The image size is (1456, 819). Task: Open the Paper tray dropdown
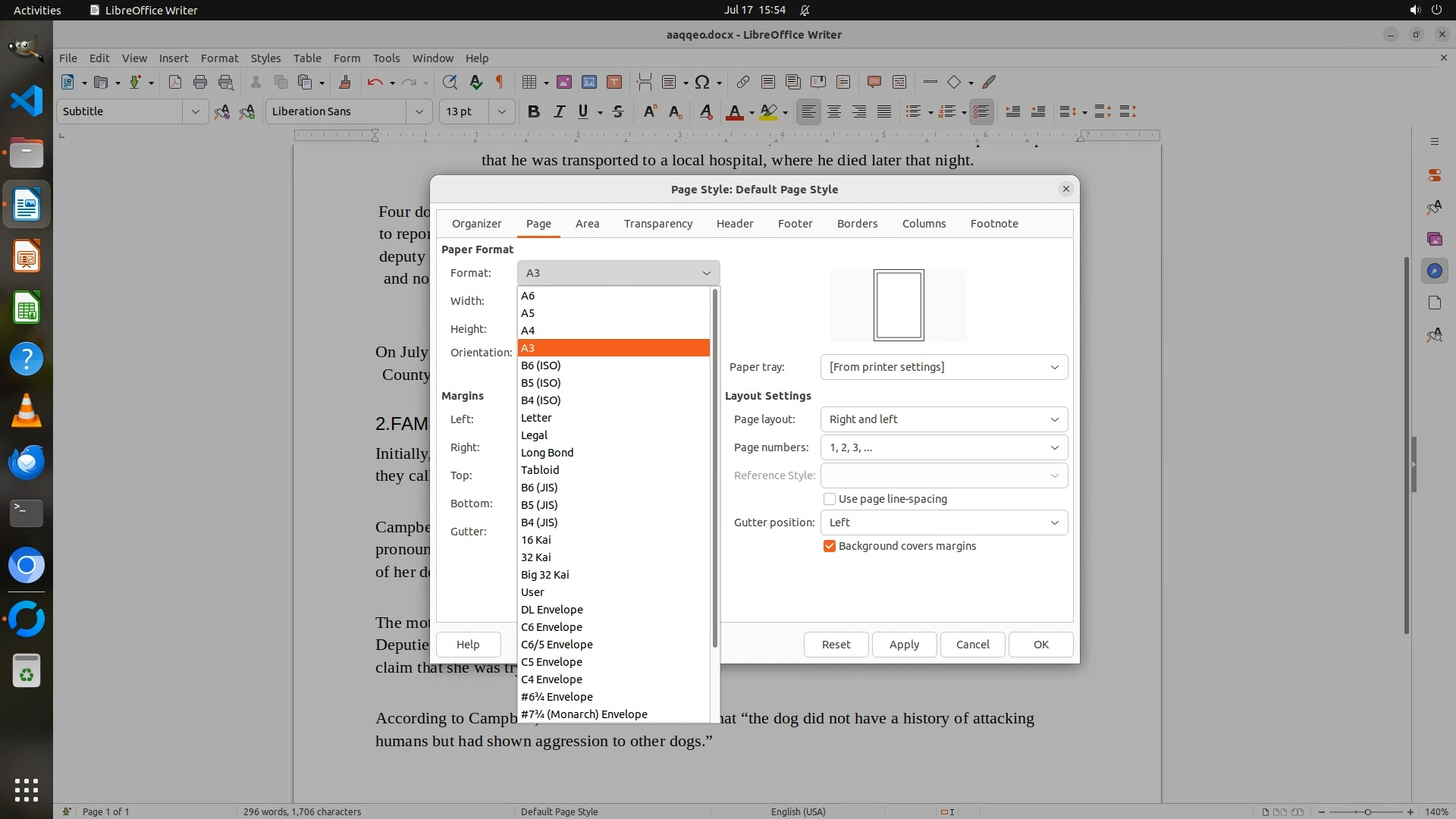(943, 367)
